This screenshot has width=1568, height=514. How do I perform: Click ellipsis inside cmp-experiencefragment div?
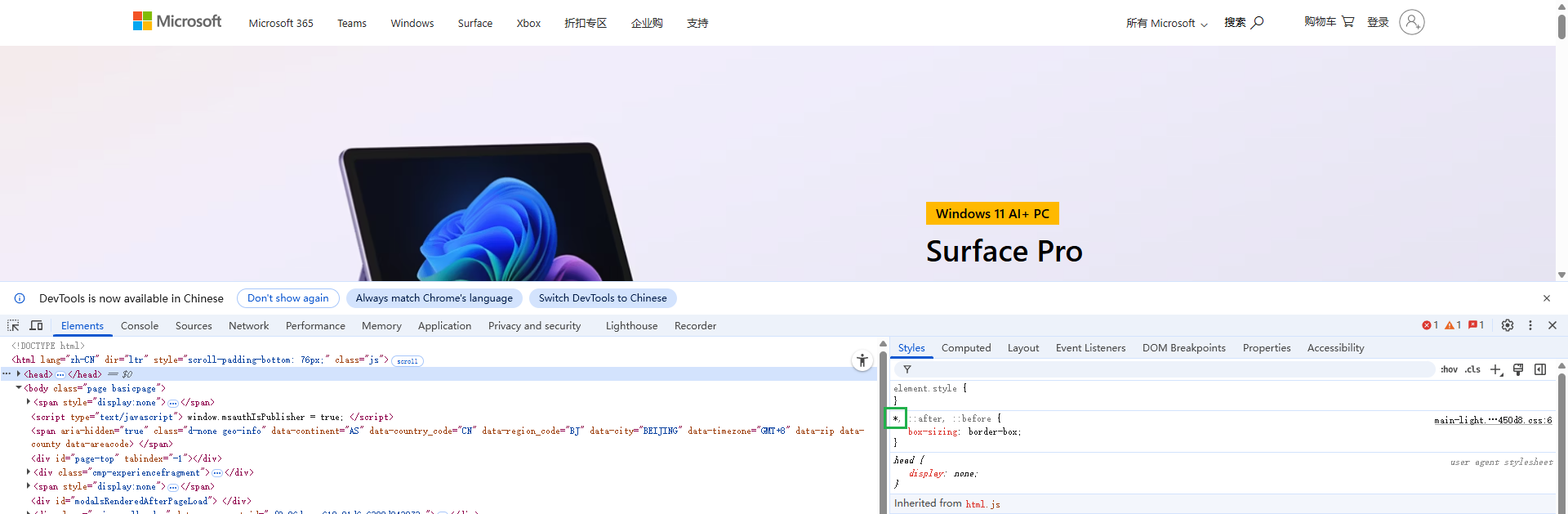(217, 472)
